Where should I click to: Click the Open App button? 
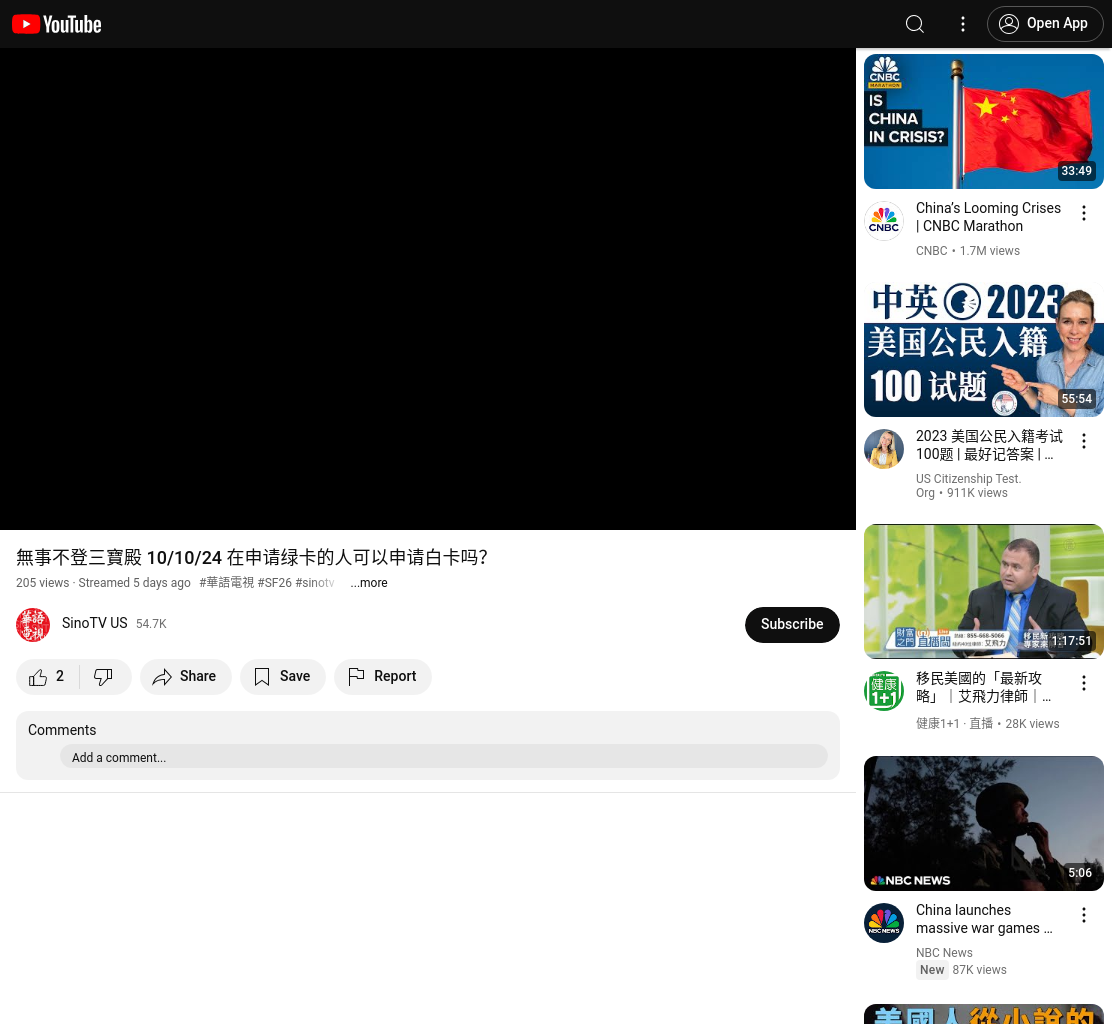tap(1045, 24)
